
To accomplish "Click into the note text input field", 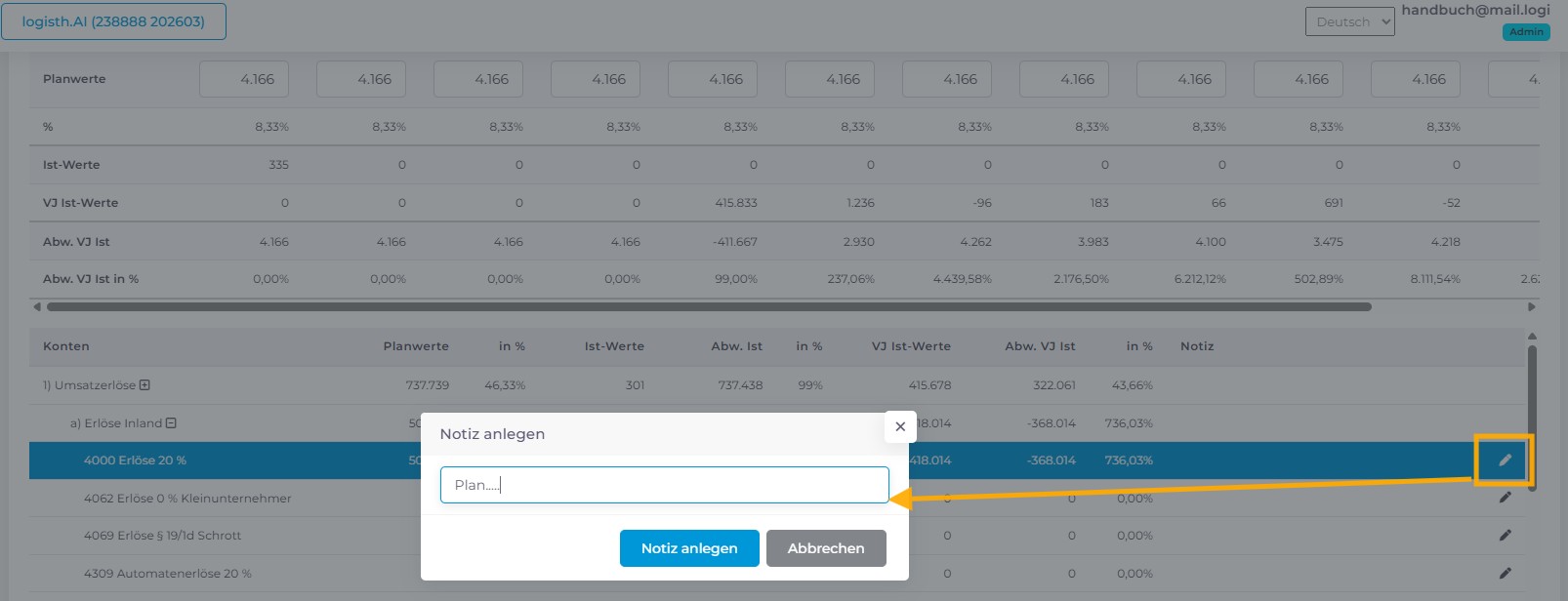I will click(664, 485).
